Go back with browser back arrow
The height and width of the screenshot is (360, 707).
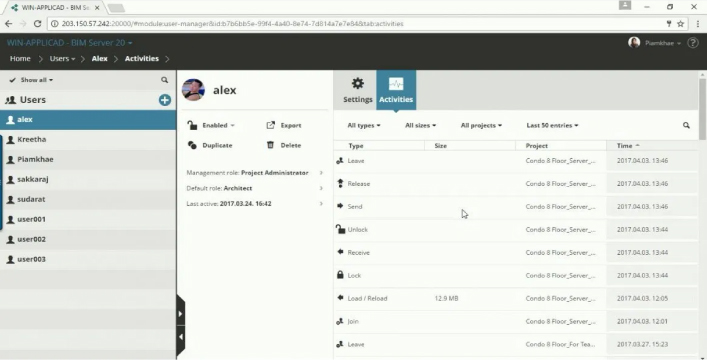(x=9, y=23)
